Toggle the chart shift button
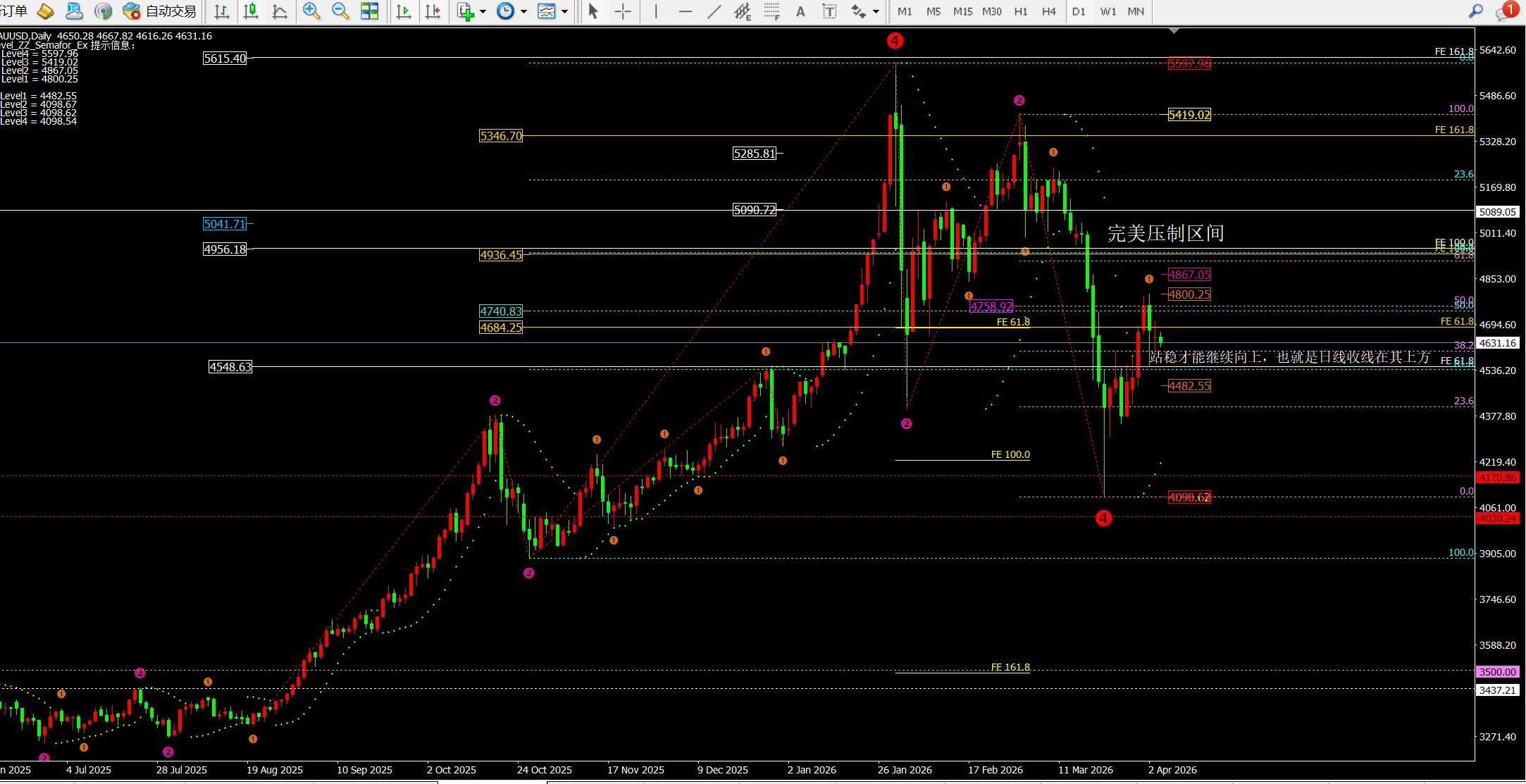Image resolution: width=1526 pixels, height=784 pixels. (x=433, y=11)
